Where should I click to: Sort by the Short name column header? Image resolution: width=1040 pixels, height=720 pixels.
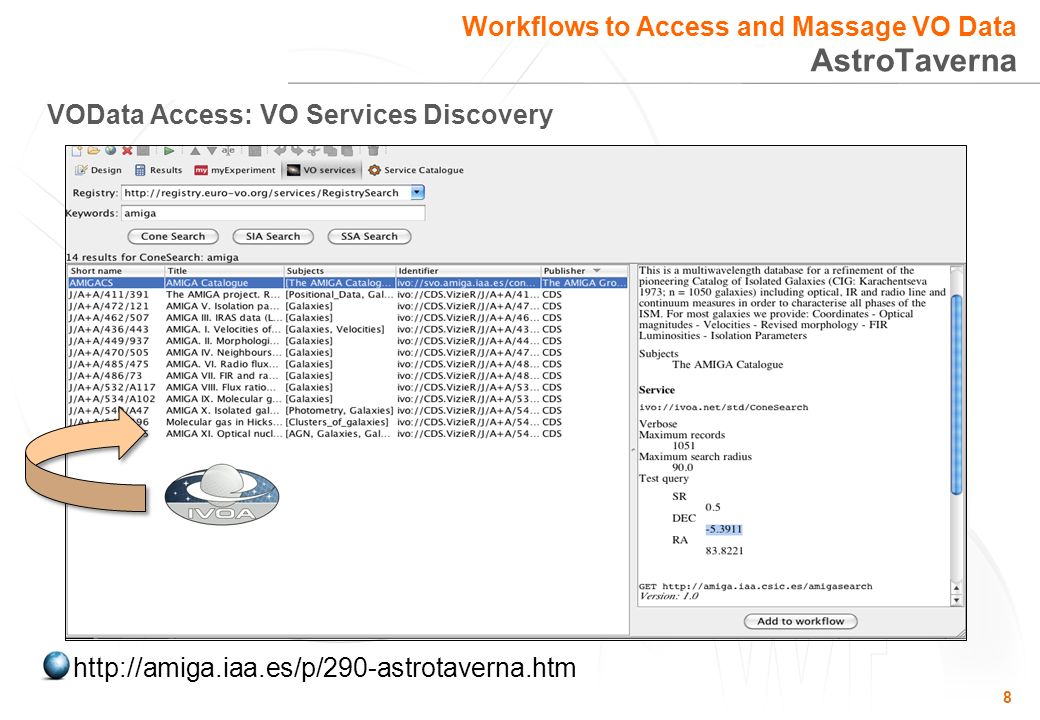(x=116, y=270)
